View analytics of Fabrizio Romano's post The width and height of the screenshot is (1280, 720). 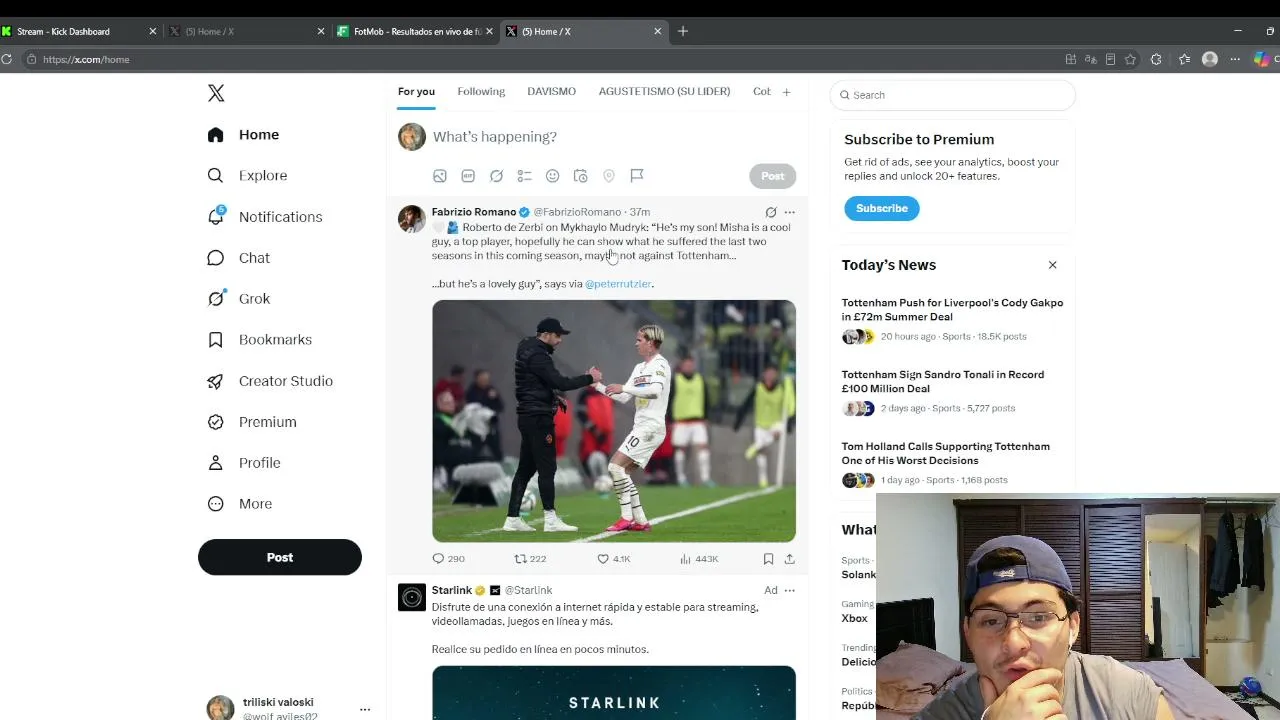coord(699,559)
